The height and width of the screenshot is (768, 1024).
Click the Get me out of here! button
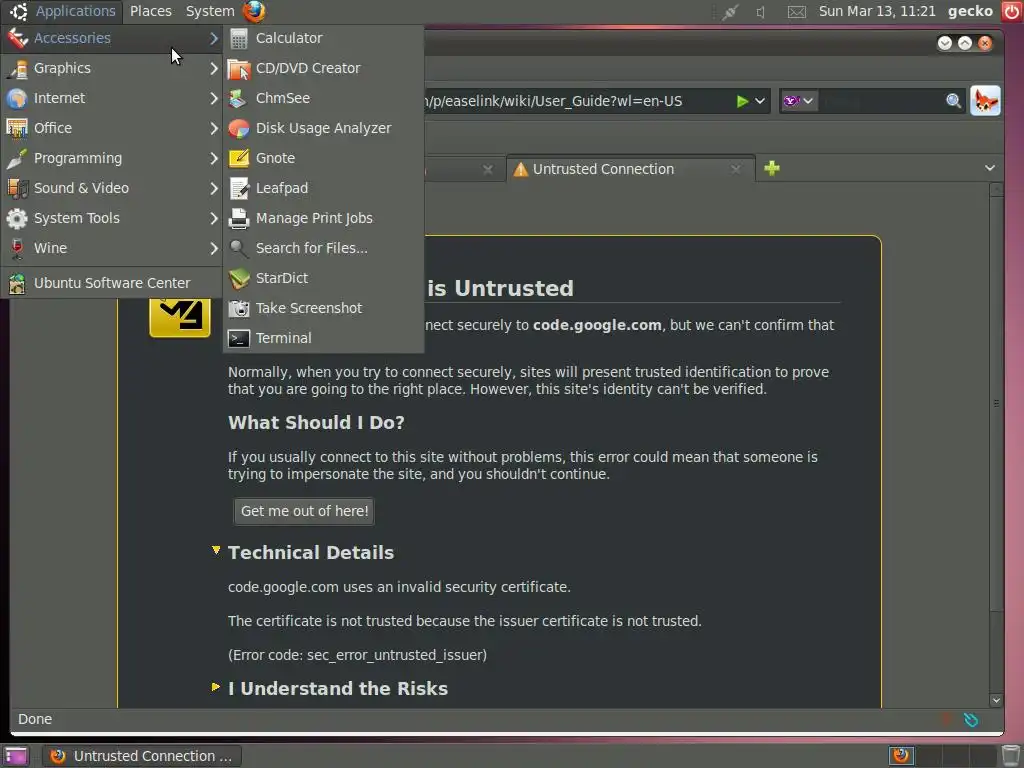pos(304,511)
